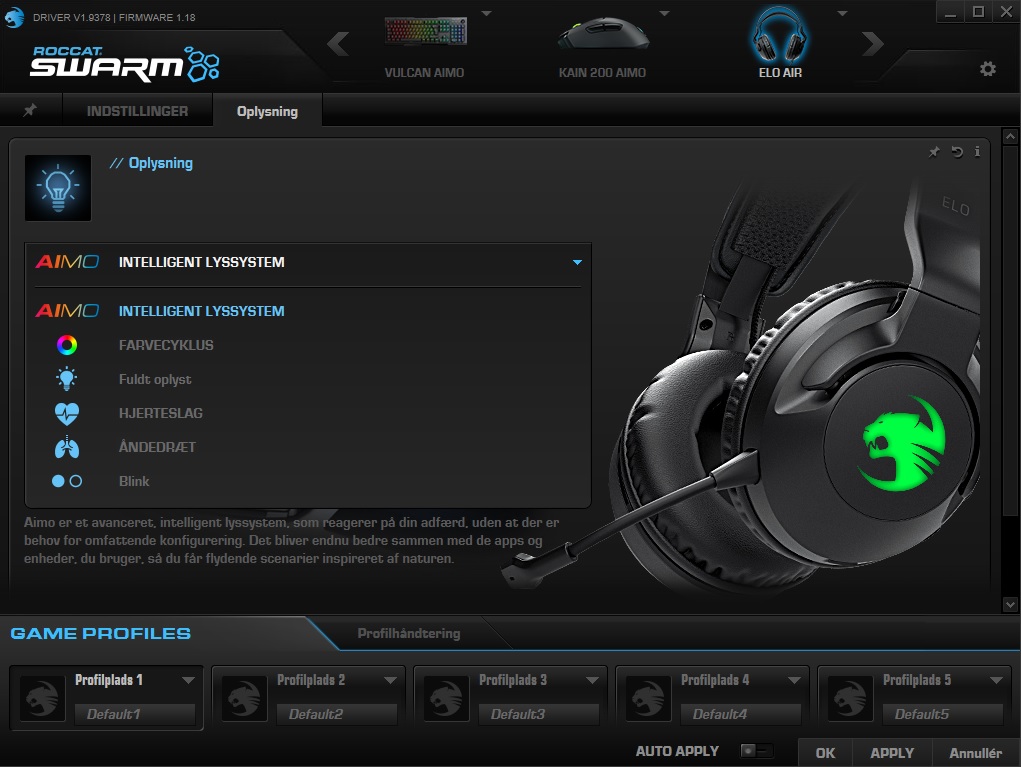Click the color wheel FARVECYKLUS icon

coord(66,345)
